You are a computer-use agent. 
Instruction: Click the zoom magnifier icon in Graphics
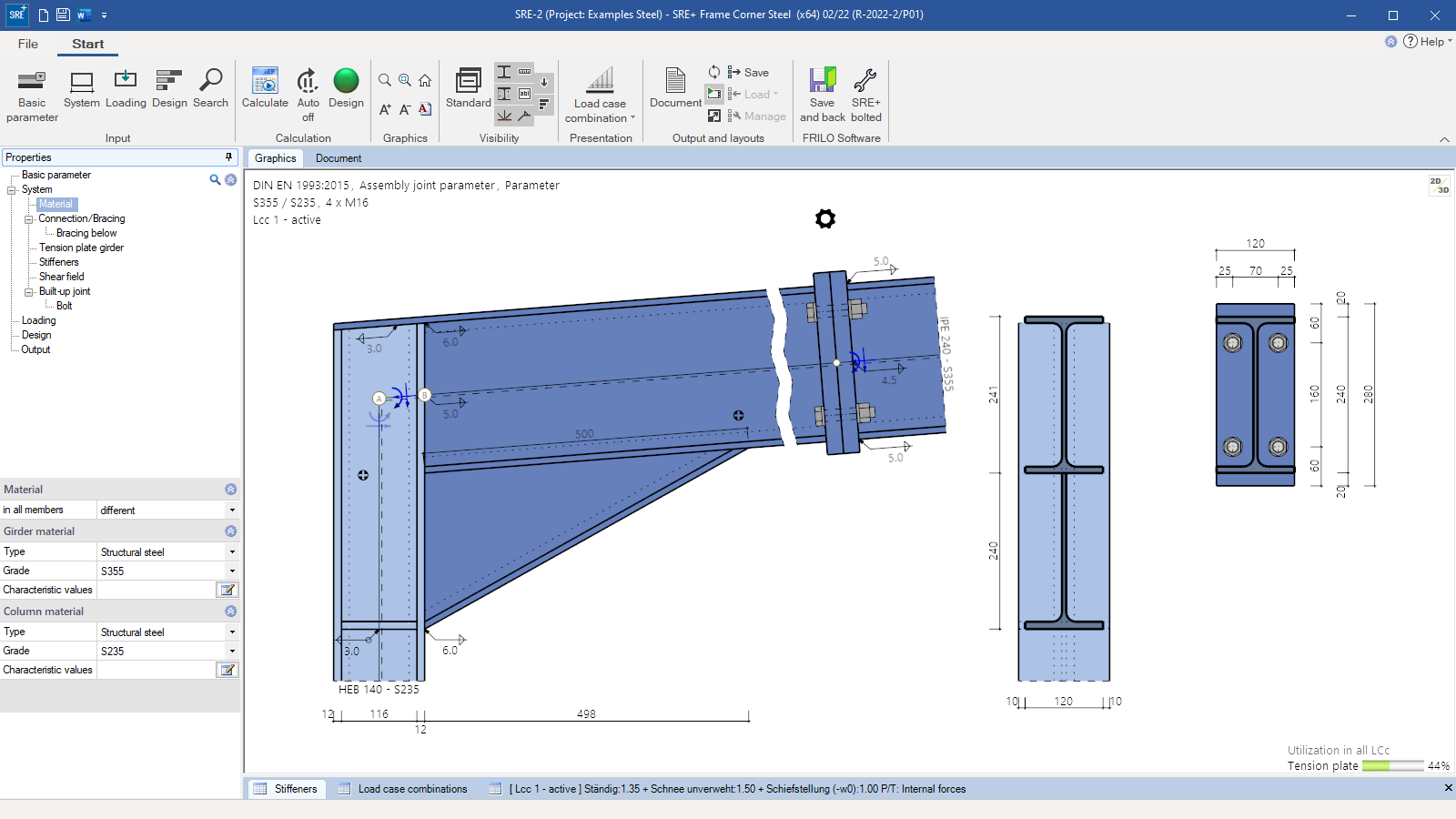pyautogui.click(x=385, y=80)
